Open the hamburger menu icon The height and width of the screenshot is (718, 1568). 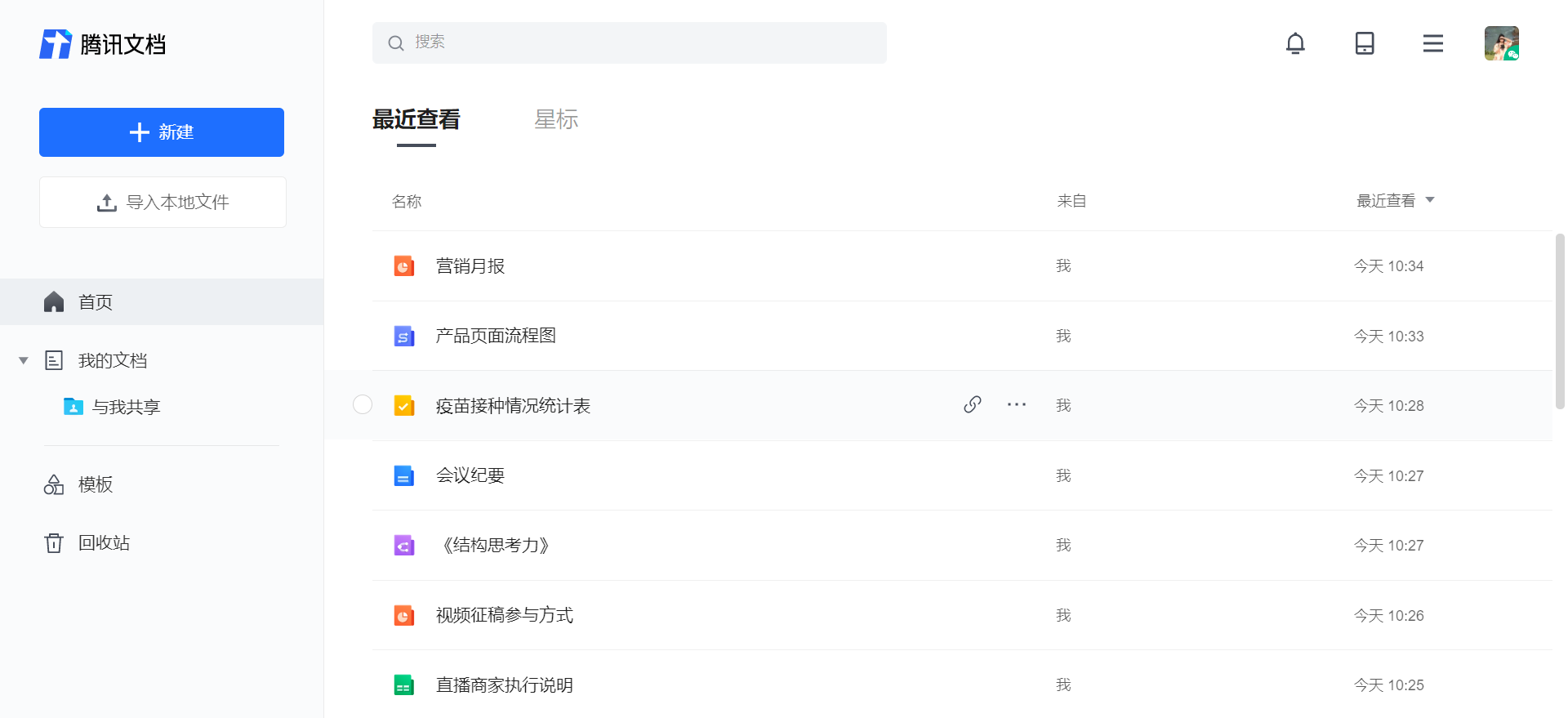1432,43
